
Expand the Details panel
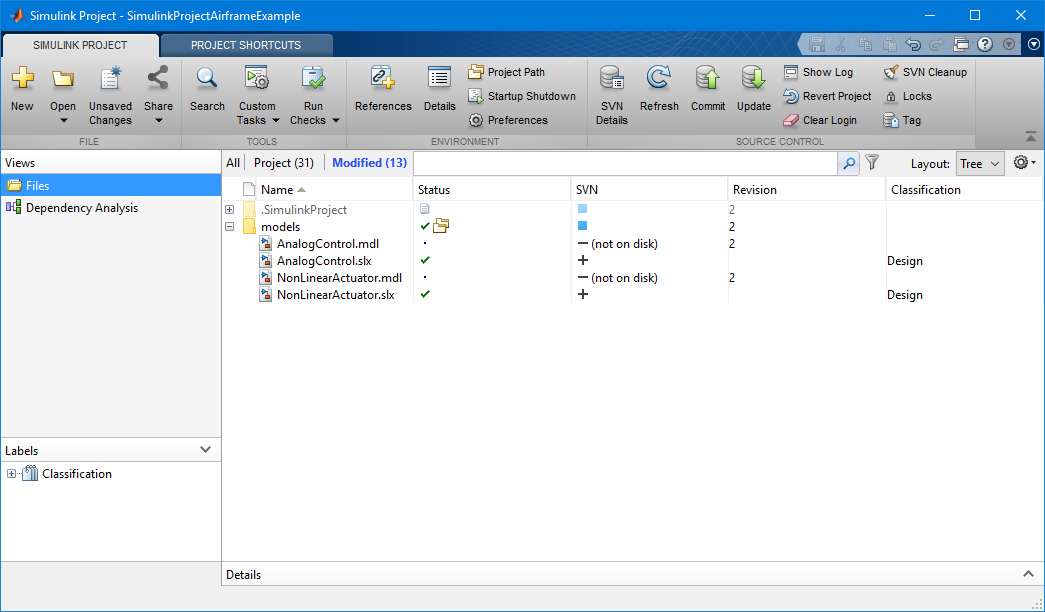[x=1028, y=574]
